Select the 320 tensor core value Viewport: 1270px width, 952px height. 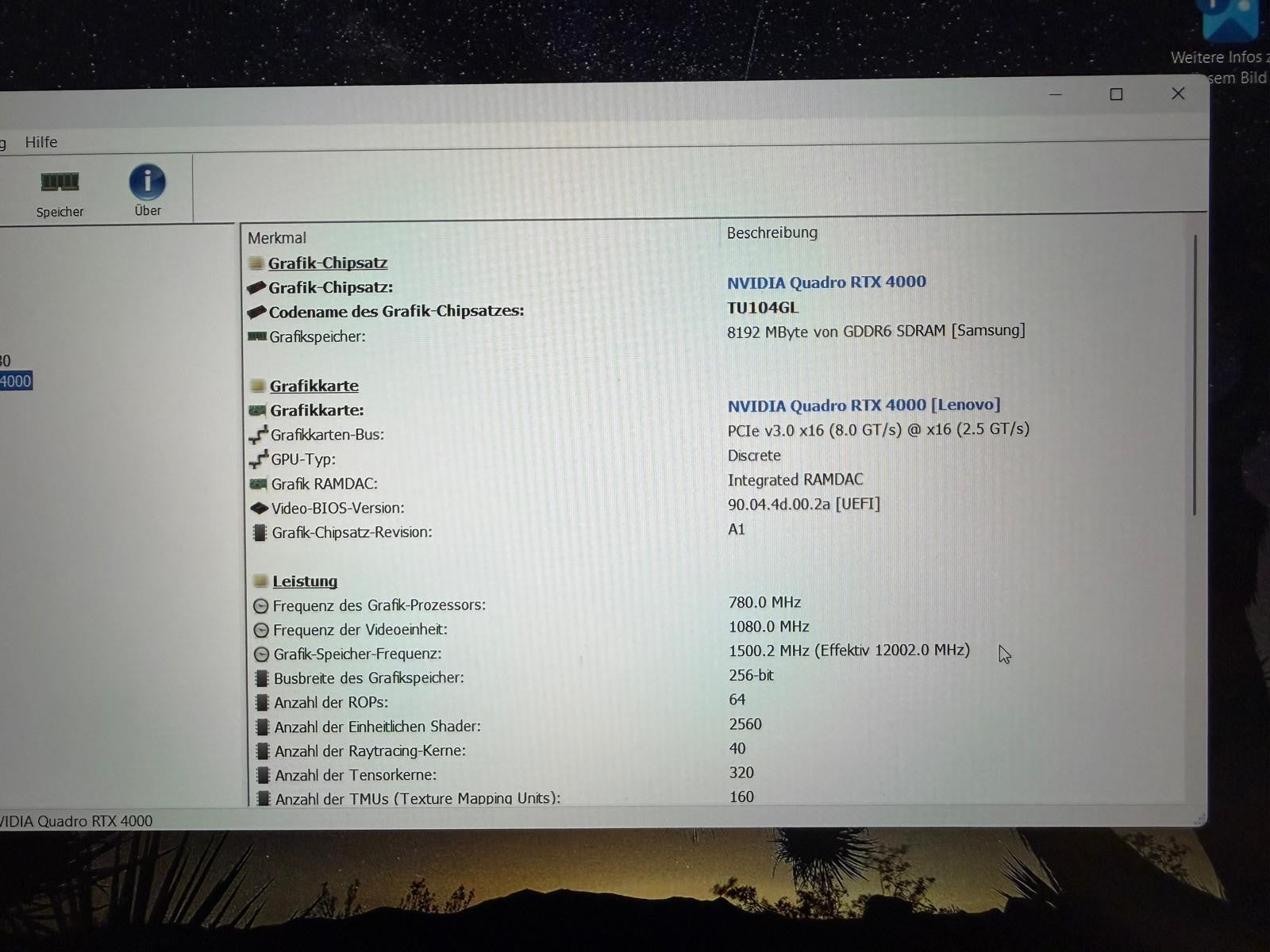coord(741,773)
